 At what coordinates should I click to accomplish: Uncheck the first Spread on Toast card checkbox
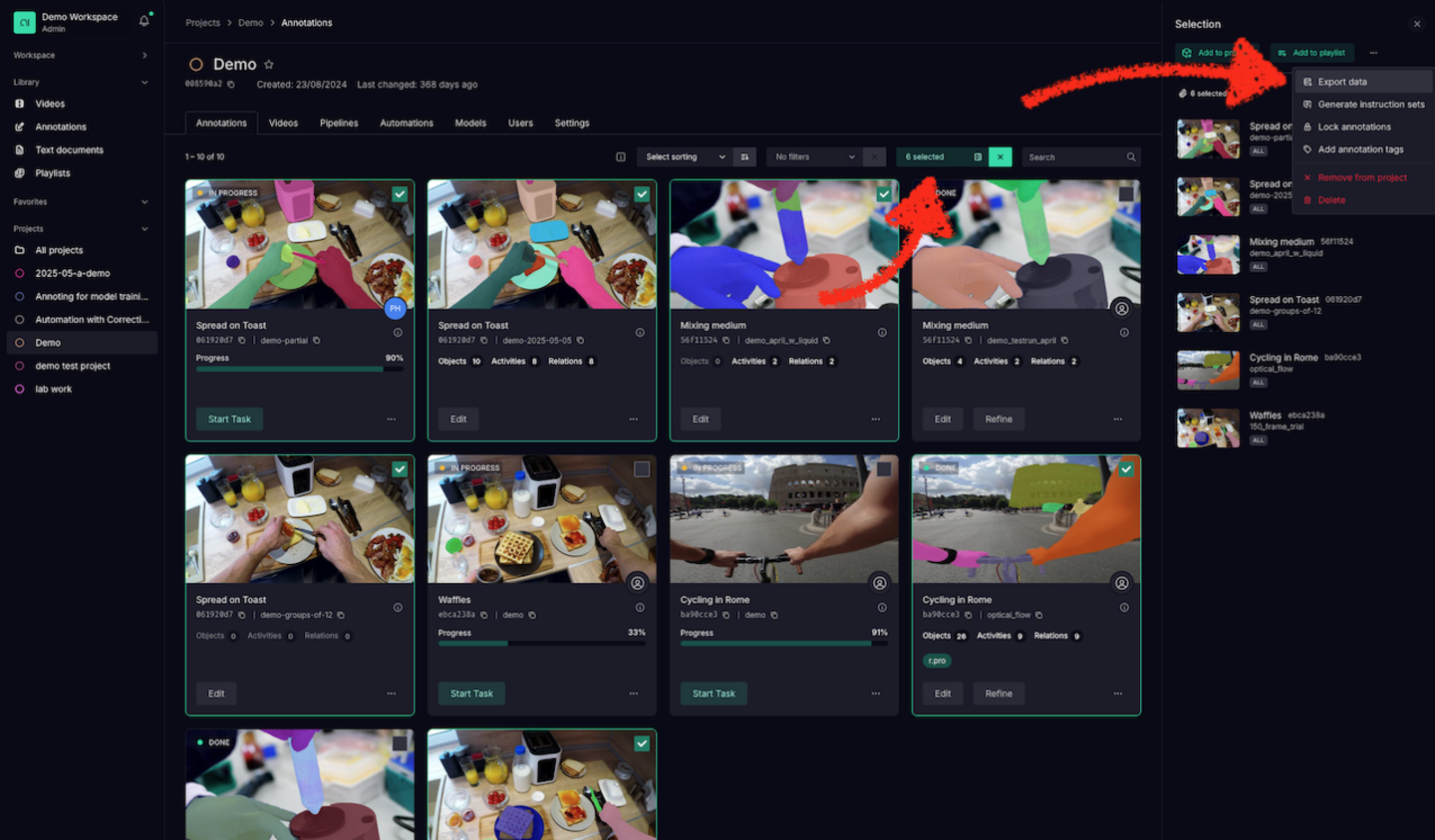(400, 194)
